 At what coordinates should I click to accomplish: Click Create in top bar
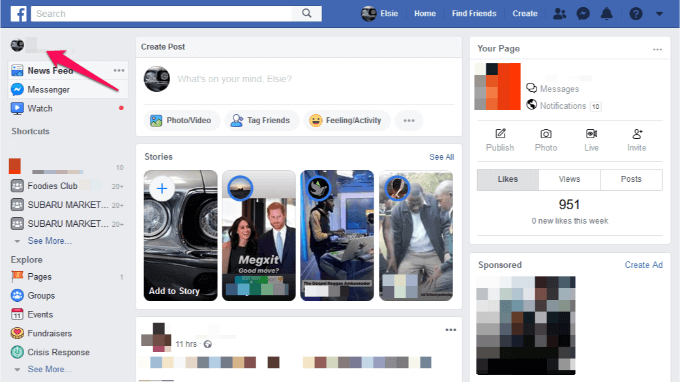tap(525, 13)
